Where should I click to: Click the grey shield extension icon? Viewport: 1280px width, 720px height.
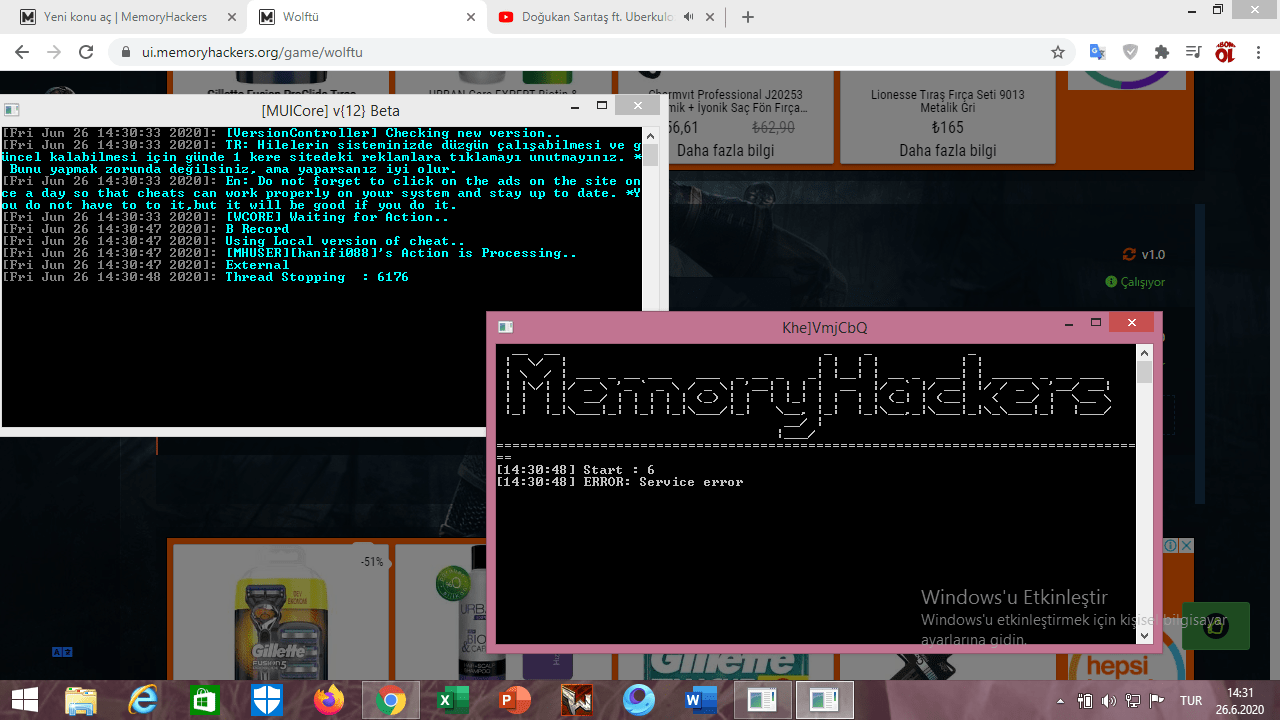[1130, 52]
